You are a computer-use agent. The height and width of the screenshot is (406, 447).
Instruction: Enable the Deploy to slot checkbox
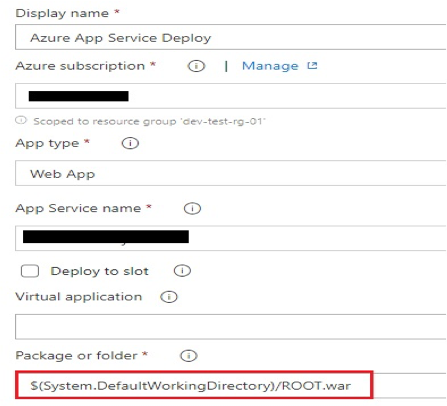click(30, 271)
